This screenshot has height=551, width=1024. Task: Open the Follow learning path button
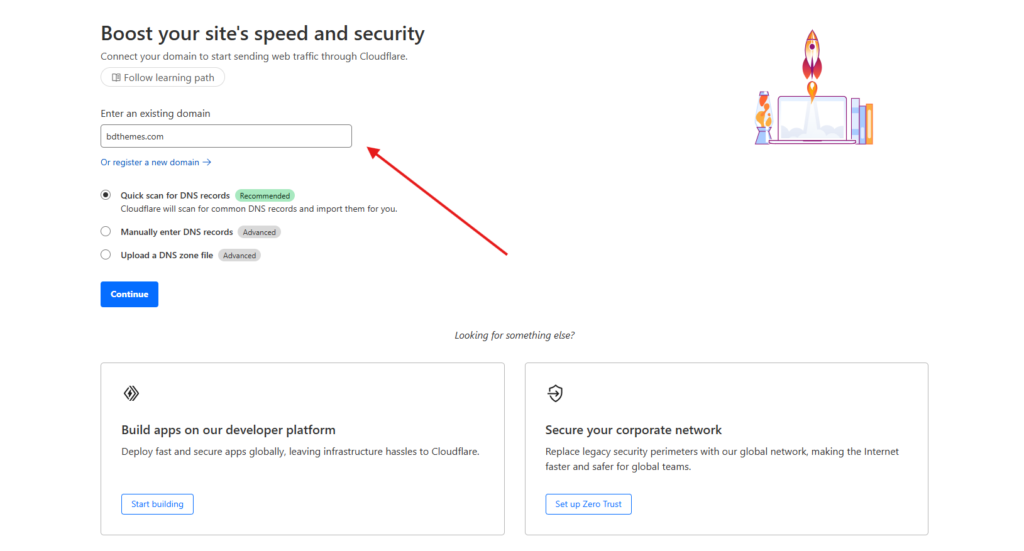click(163, 78)
